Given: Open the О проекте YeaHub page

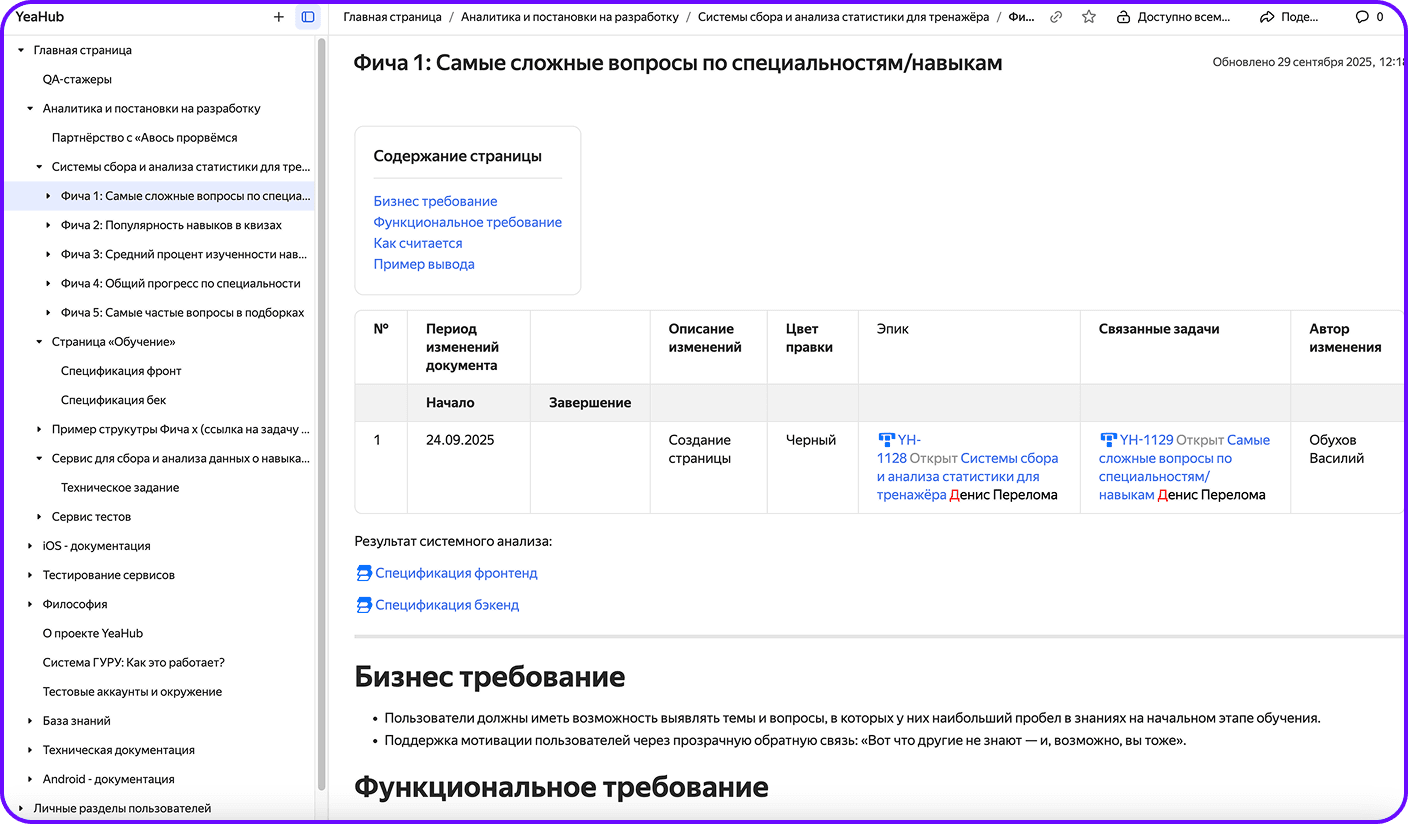Looking at the screenshot, I should click(x=93, y=633).
